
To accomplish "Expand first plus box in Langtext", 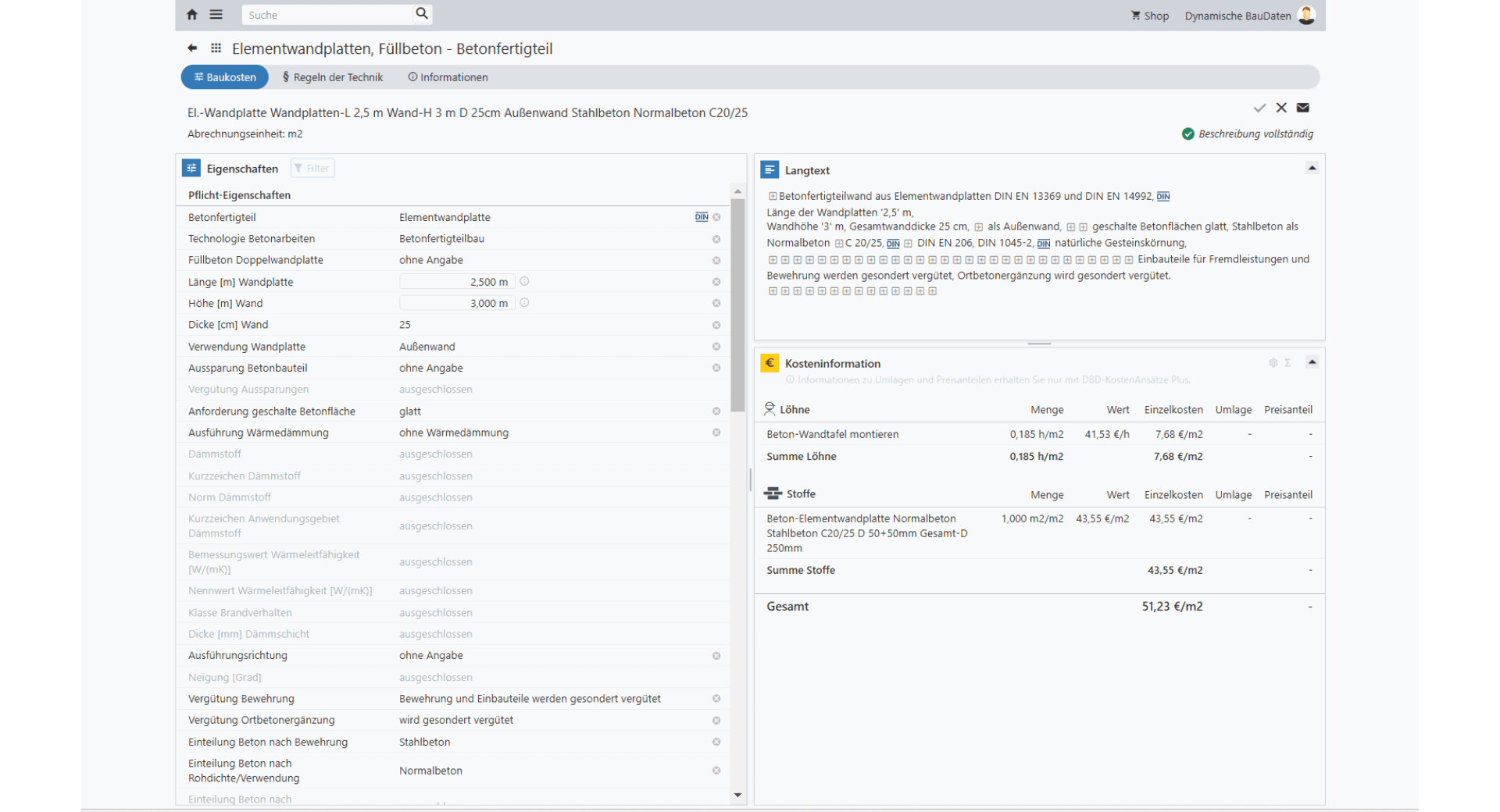I will tap(773, 197).
